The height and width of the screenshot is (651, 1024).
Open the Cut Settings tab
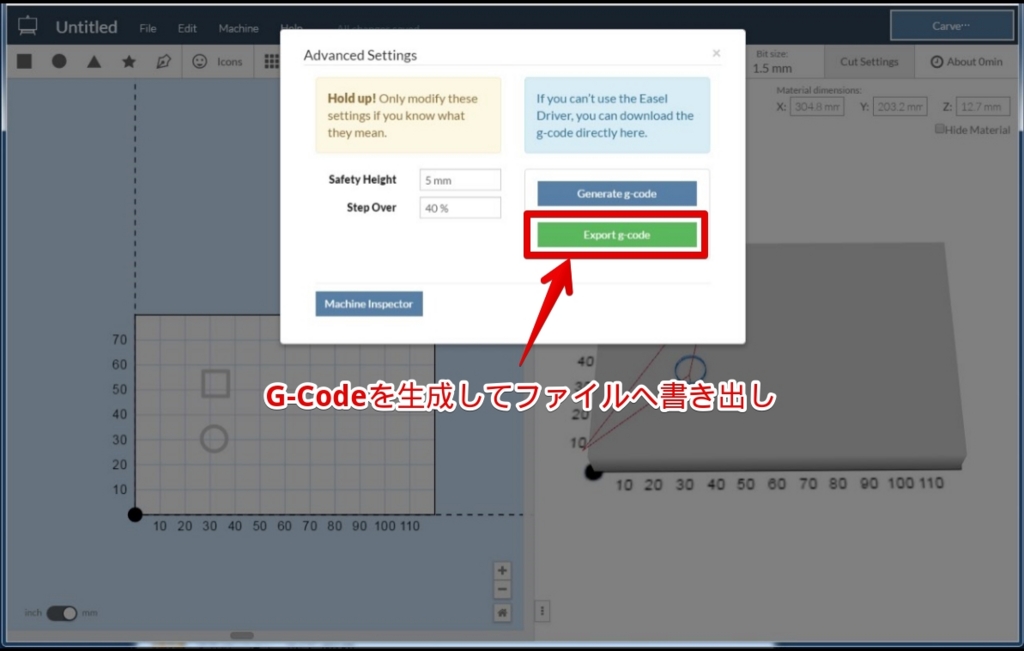[x=869, y=61]
